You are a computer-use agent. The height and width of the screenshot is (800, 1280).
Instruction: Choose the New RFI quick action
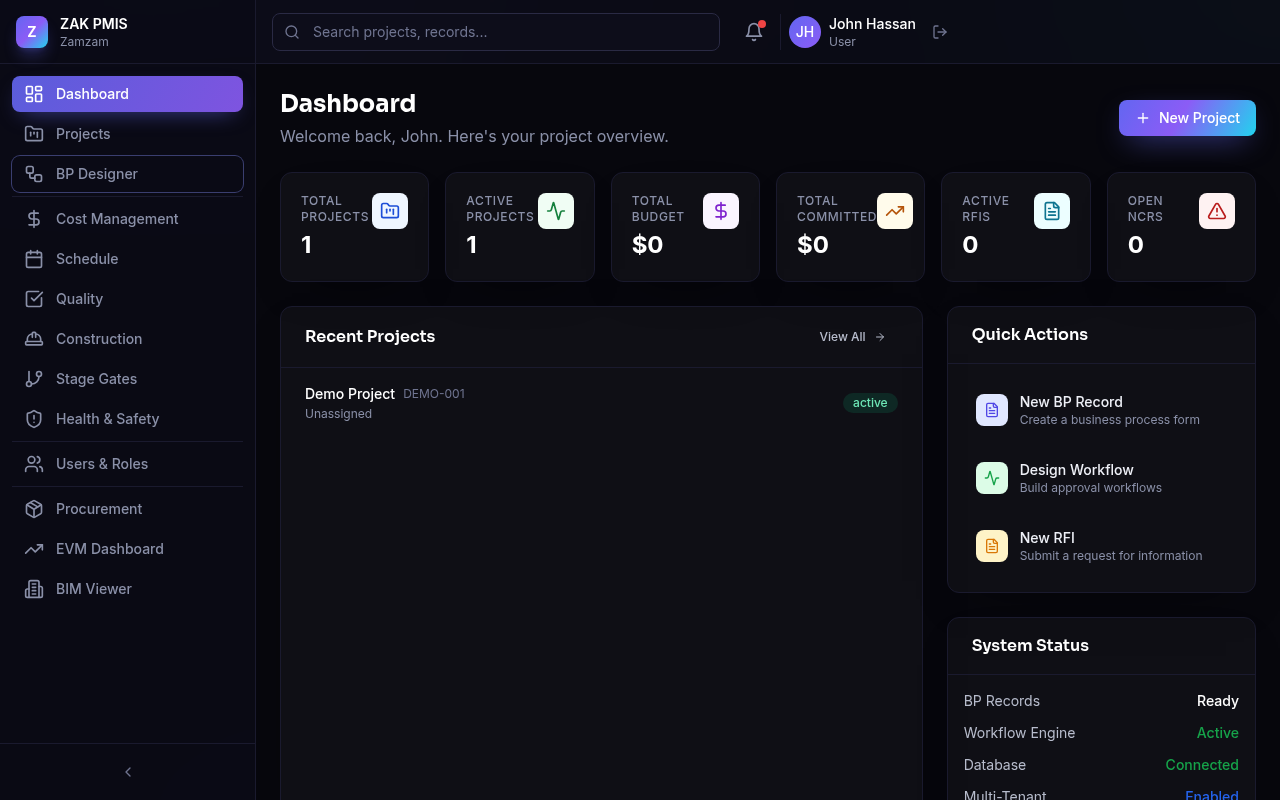tap(1101, 546)
